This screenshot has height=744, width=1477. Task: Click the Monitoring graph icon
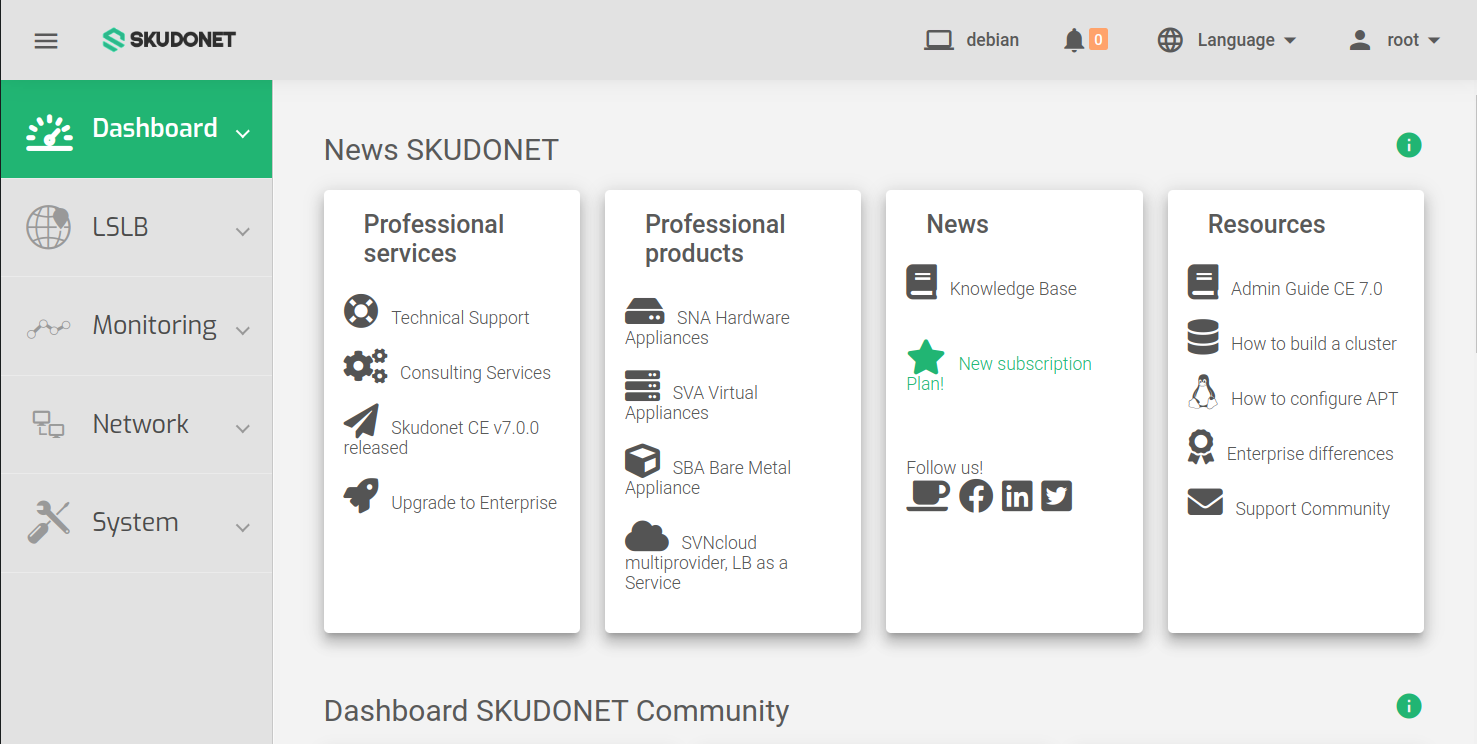tap(48, 327)
